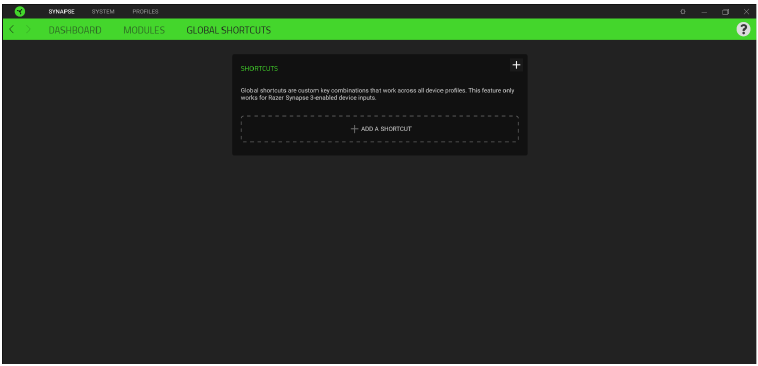Open settings gear in the title bar
The height and width of the screenshot is (366, 758).
coord(683,12)
